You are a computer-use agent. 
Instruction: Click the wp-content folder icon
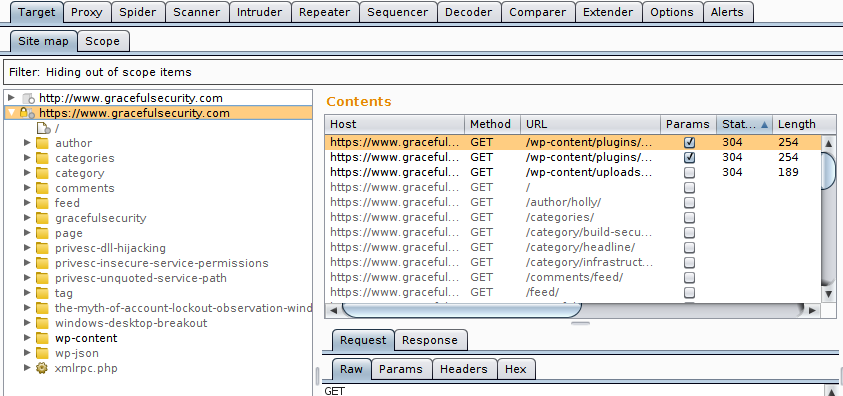42,339
